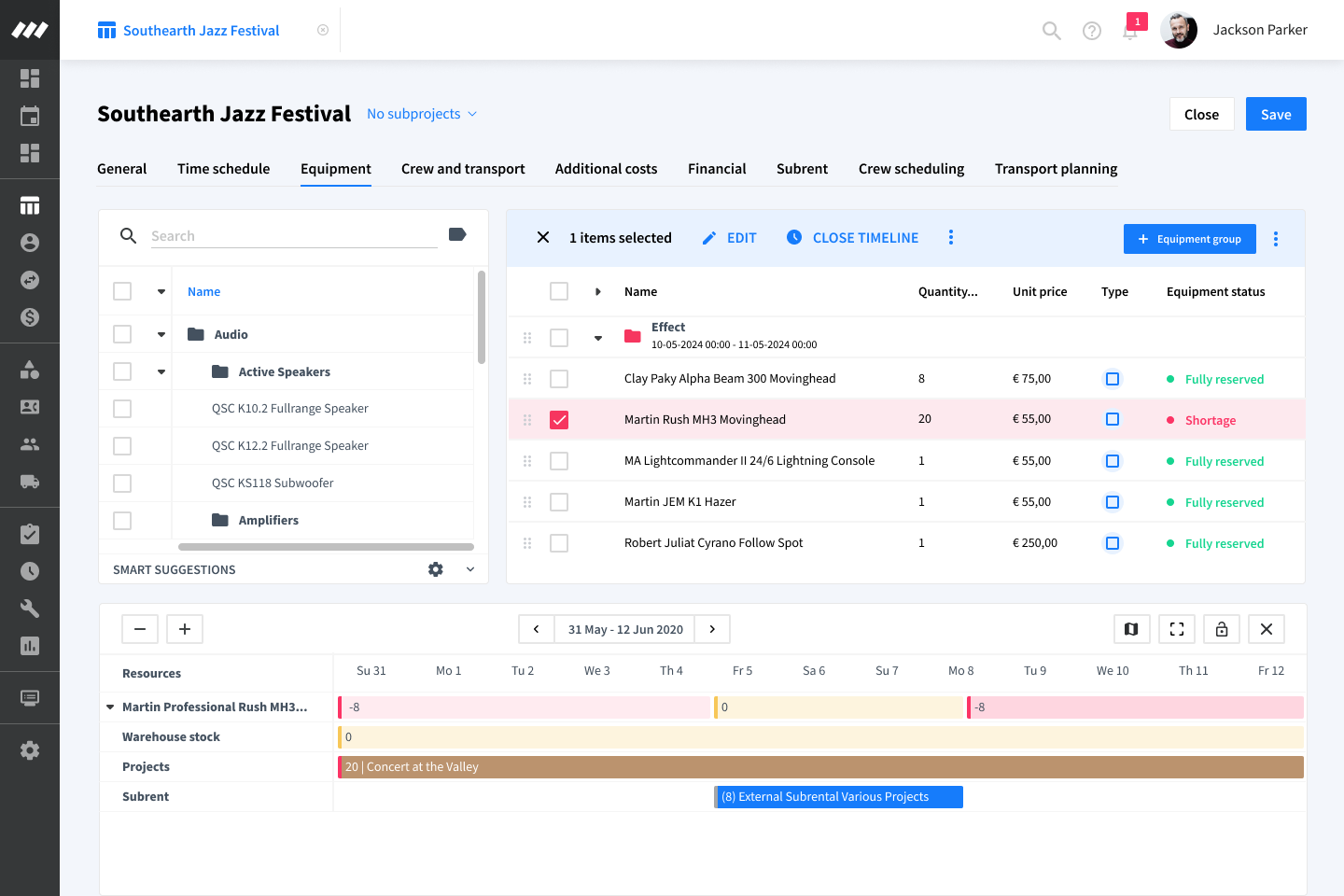Click the equipment list horizontal scrollbar
Screen dimensions: 1344x896
coord(326,547)
